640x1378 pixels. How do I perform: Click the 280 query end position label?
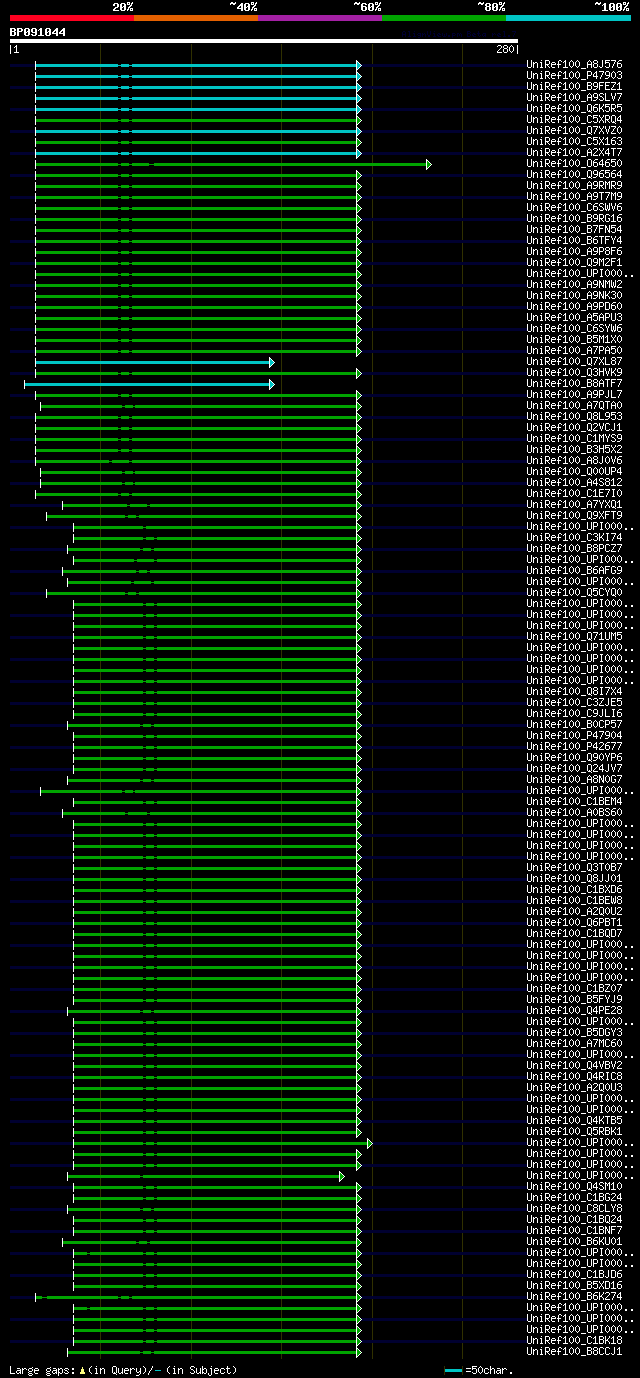[x=504, y=50]
